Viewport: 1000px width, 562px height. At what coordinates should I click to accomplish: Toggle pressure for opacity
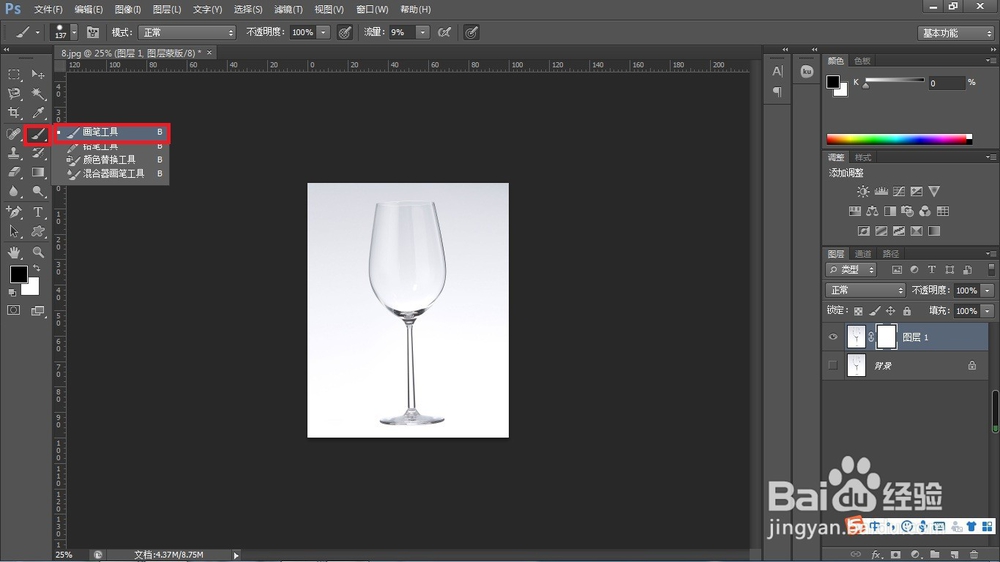click(x=345, y=32)
